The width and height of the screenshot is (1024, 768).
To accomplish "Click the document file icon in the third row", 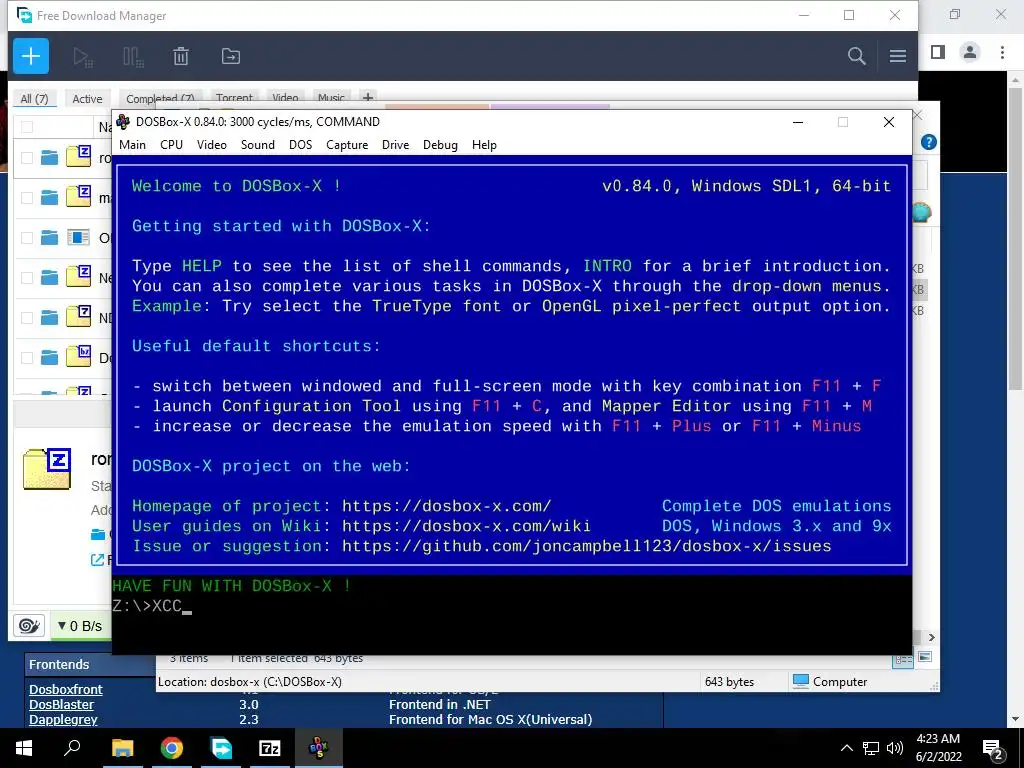I will (78, 237).
